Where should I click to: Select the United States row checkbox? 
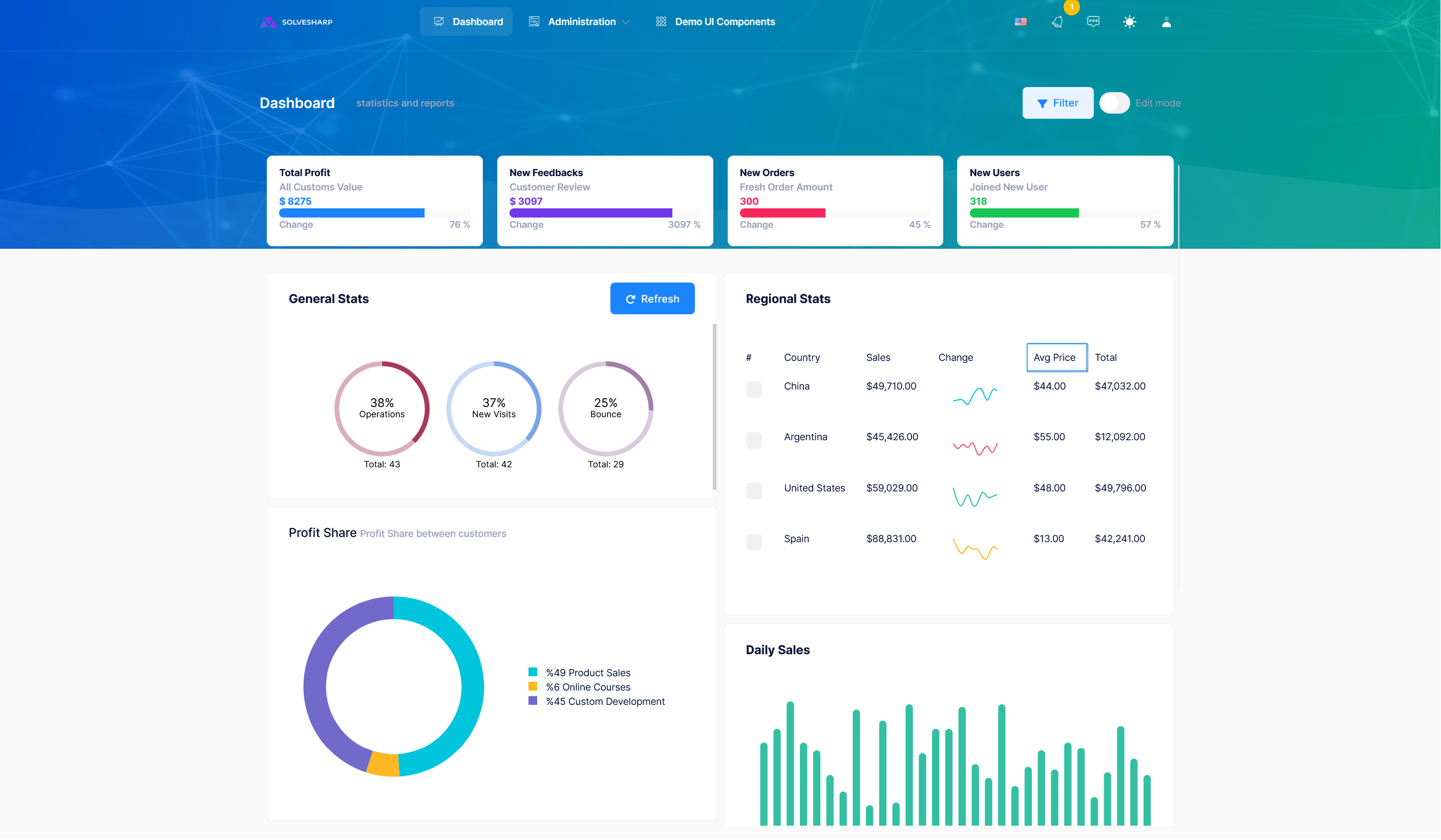pyautogui.click(x=754, y=491)
